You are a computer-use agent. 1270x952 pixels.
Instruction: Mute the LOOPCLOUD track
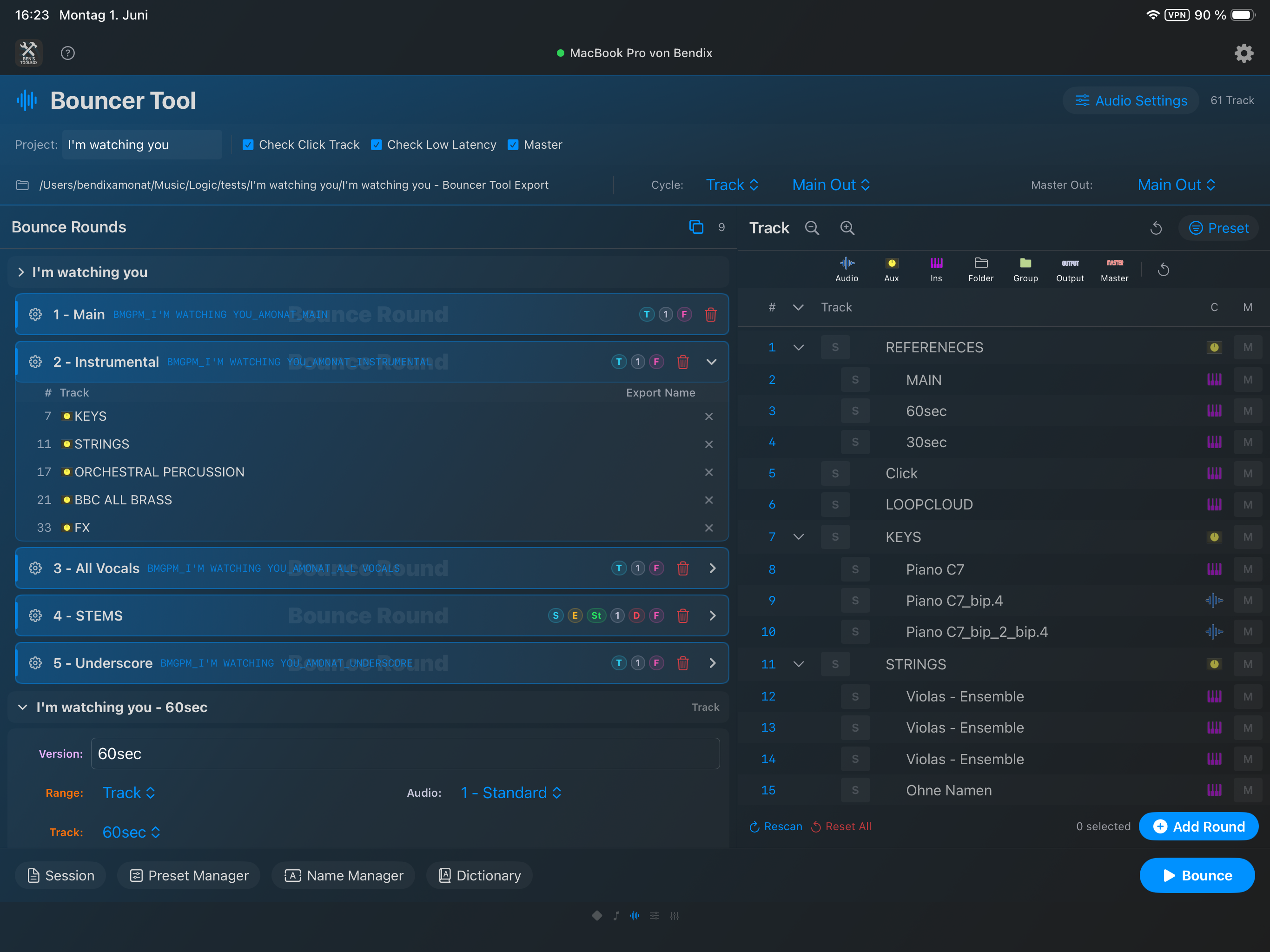(1248, 505)
